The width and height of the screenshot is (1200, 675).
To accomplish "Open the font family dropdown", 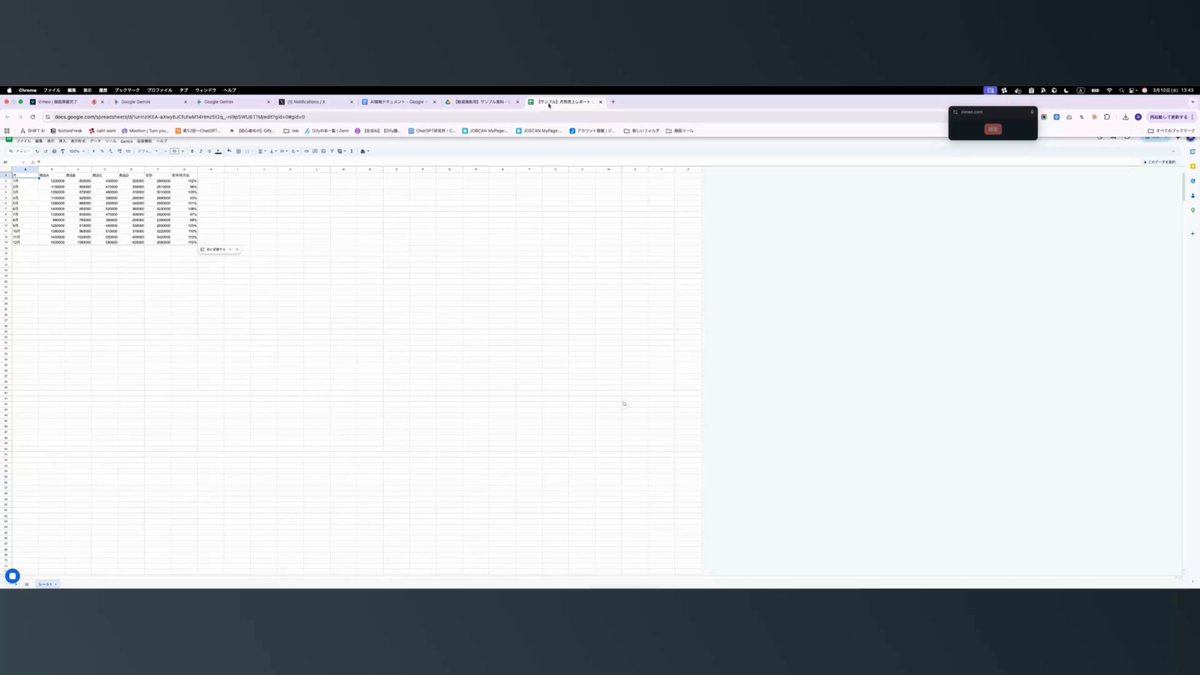I will pyautogui.click(x=146, y=151).
